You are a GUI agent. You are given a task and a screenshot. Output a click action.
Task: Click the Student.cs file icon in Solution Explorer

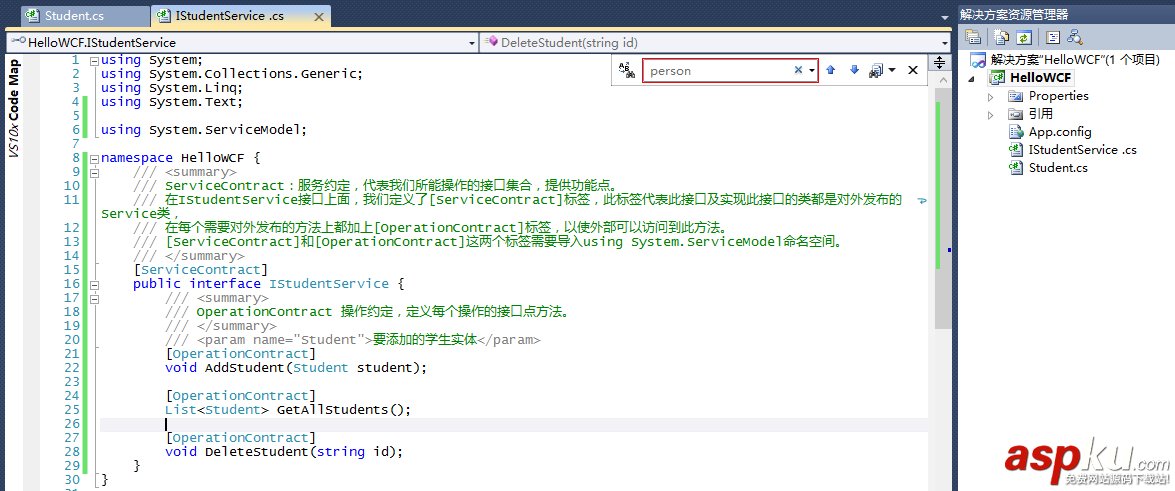coord(1016,168)
